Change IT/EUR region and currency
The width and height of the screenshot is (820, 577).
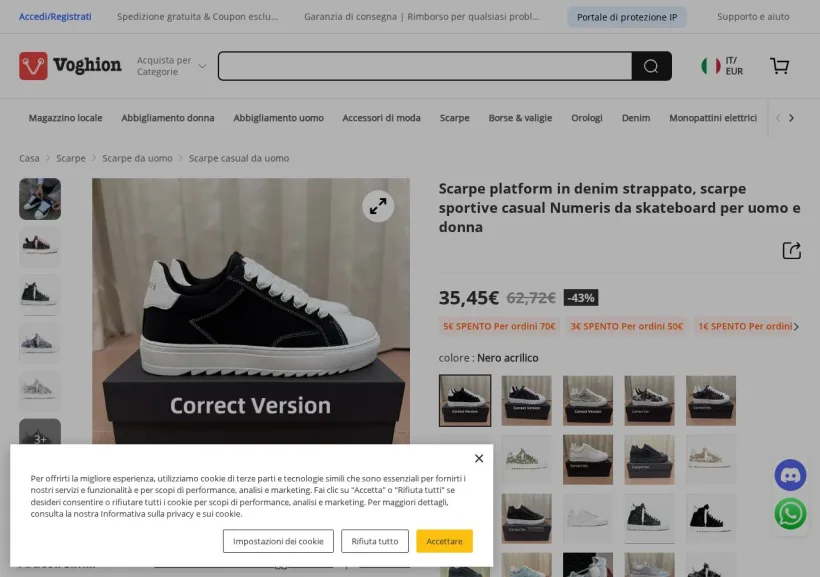(x=734, y=66)
